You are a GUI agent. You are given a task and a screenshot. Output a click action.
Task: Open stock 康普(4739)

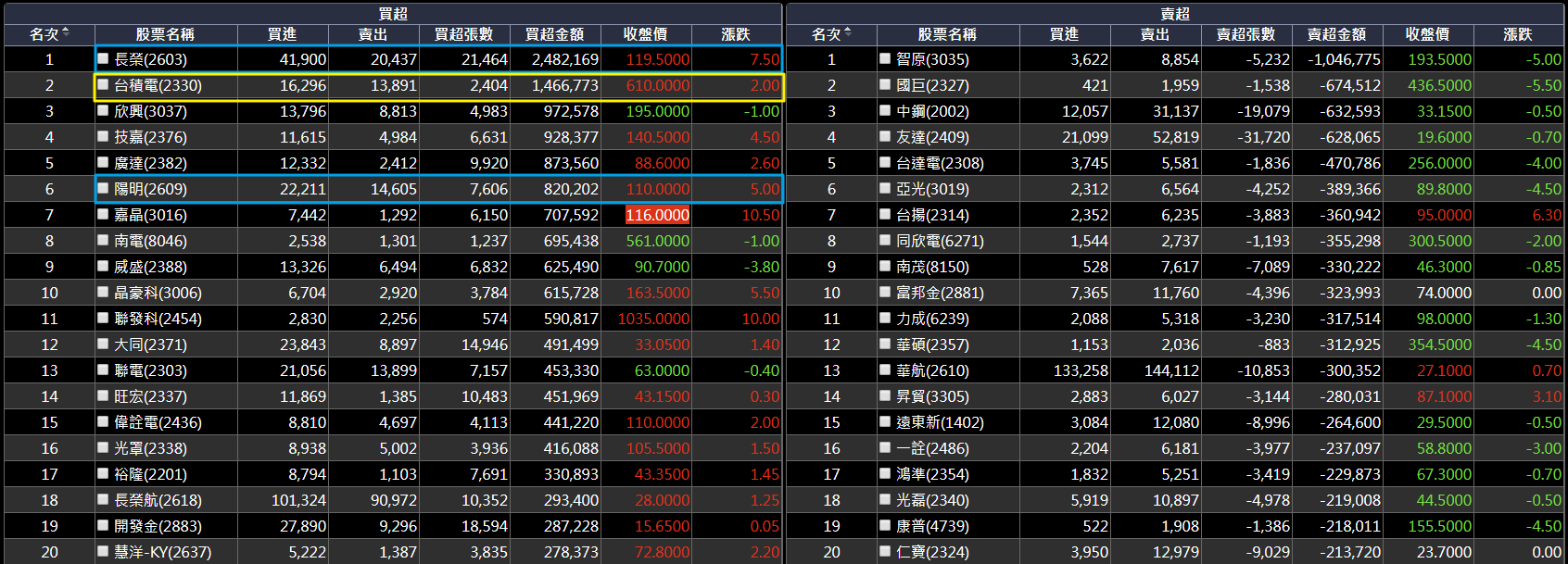coord(932,526)
